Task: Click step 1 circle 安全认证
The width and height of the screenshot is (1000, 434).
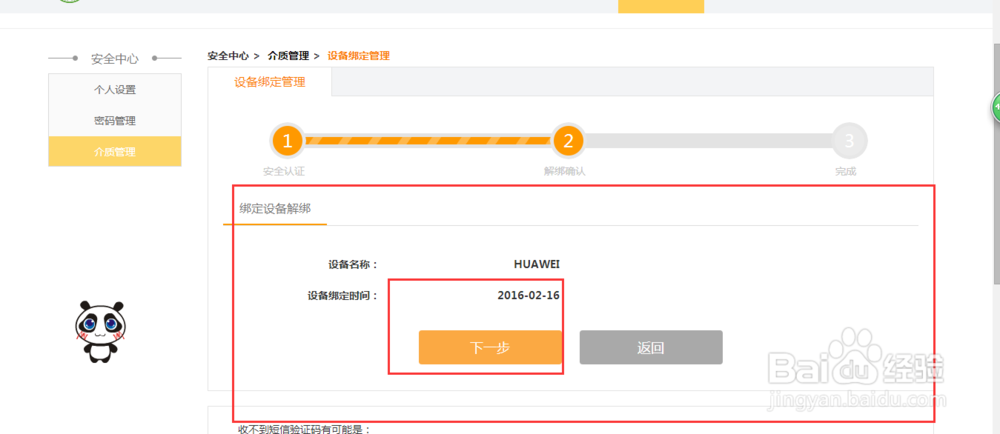Action: [x=288, y=141]
